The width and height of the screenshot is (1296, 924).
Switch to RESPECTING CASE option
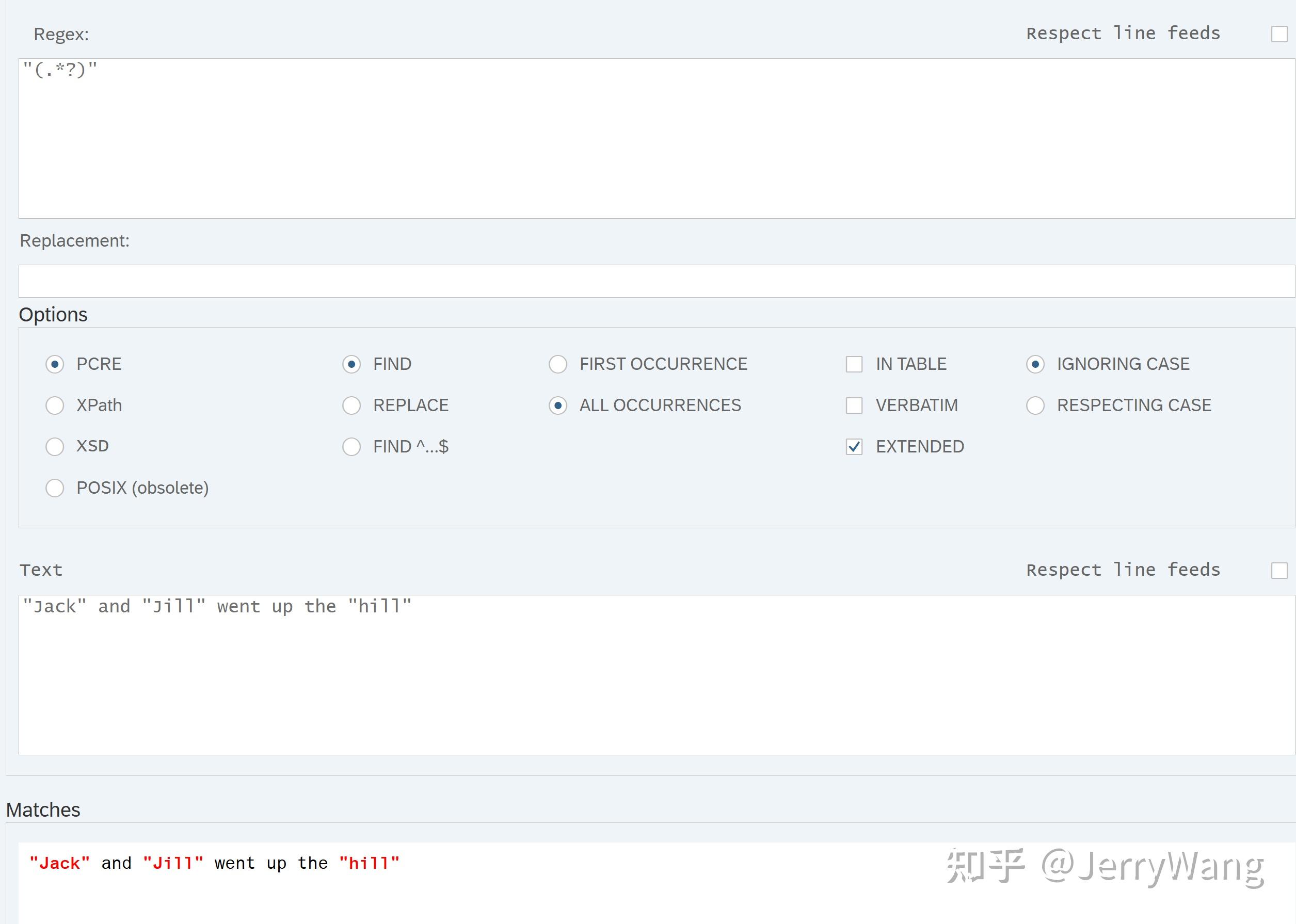coord(1035,406)
